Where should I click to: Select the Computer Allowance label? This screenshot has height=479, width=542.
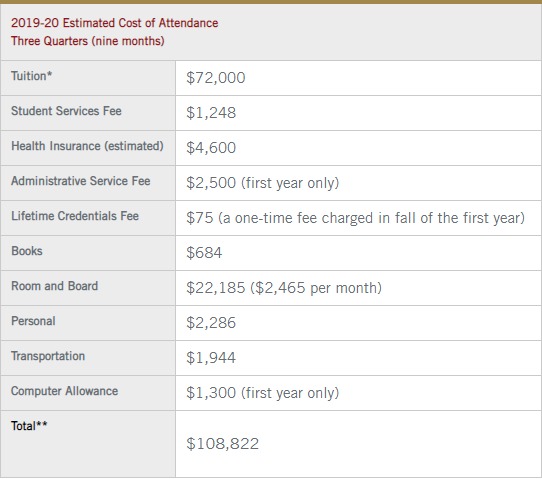[65, 391]
